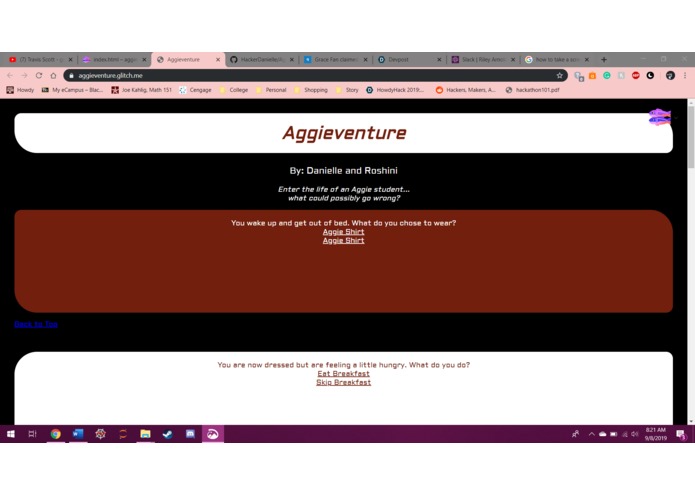Switch to the Slack Riley tab

pos(483,59)
